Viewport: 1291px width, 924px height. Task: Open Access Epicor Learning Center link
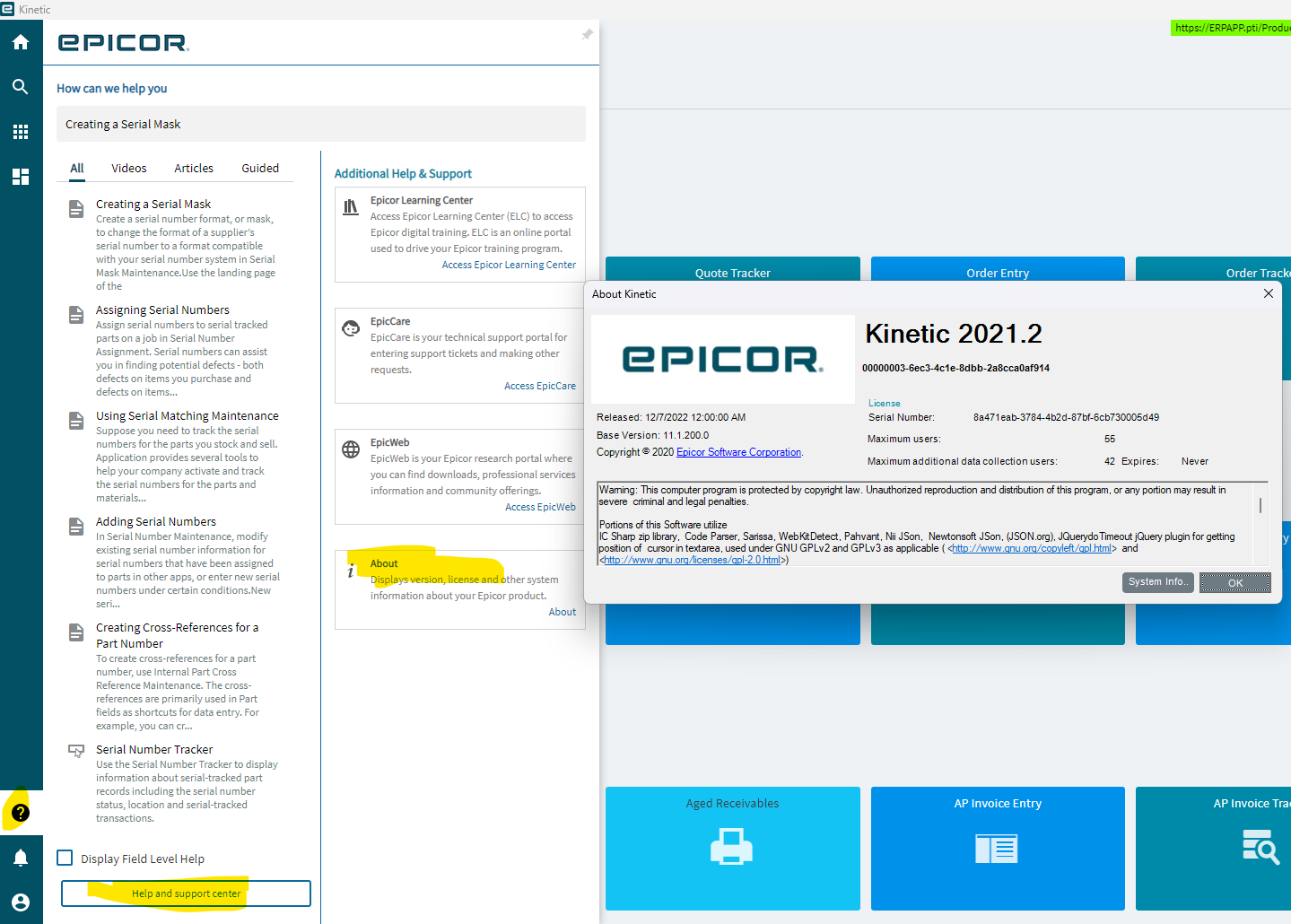(509, 265)
